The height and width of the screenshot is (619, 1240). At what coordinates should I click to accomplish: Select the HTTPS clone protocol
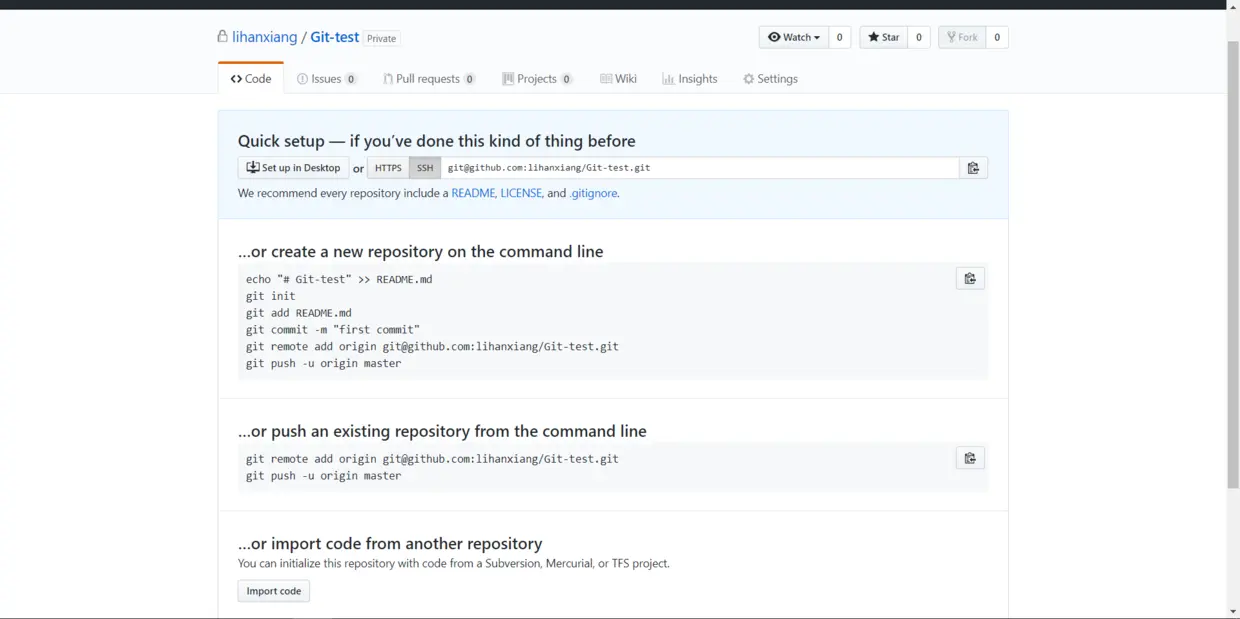[388, 168]
